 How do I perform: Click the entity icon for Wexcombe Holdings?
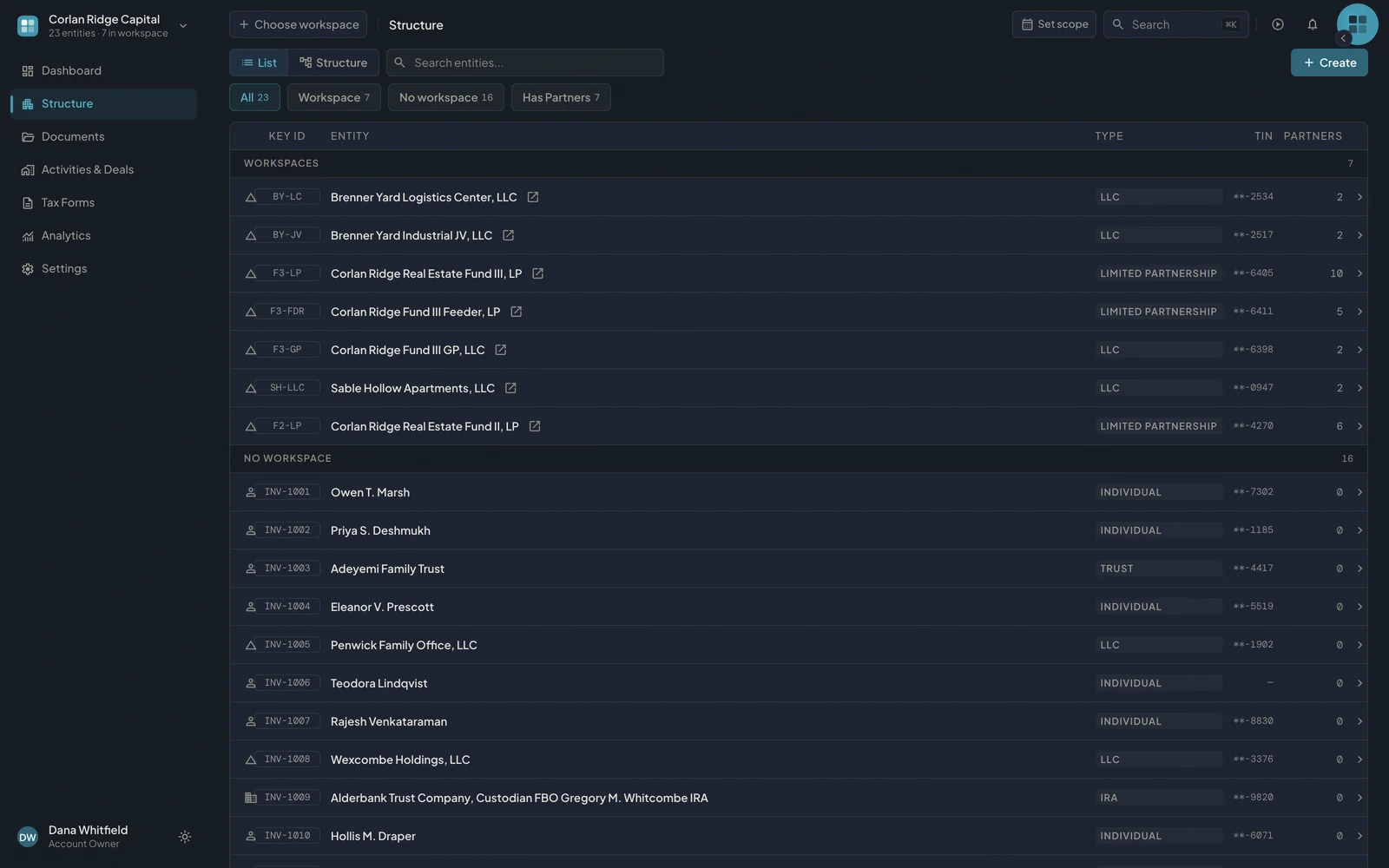(x=251, y=759)
